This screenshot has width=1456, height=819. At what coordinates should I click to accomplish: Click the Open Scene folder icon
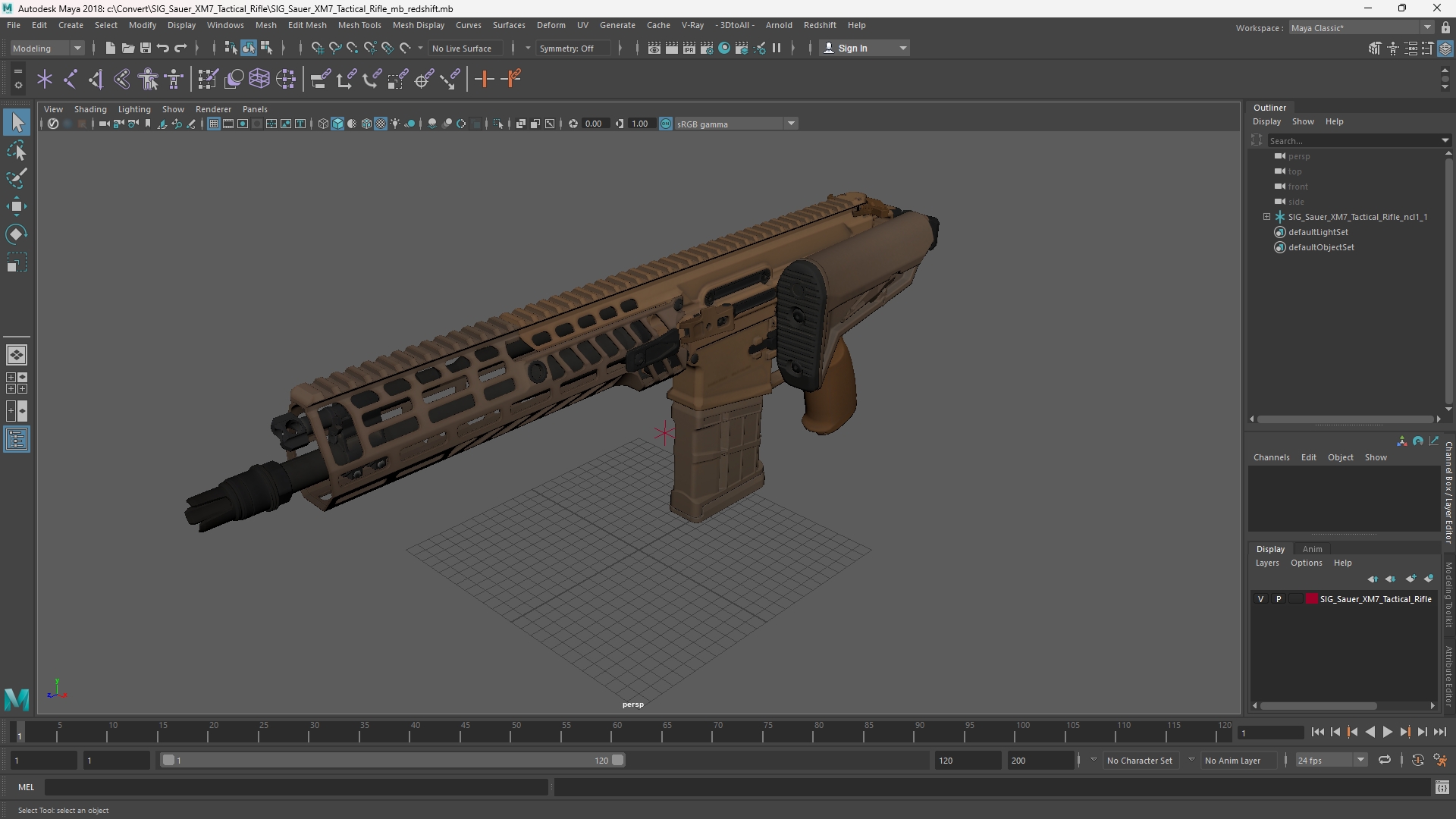127,48
